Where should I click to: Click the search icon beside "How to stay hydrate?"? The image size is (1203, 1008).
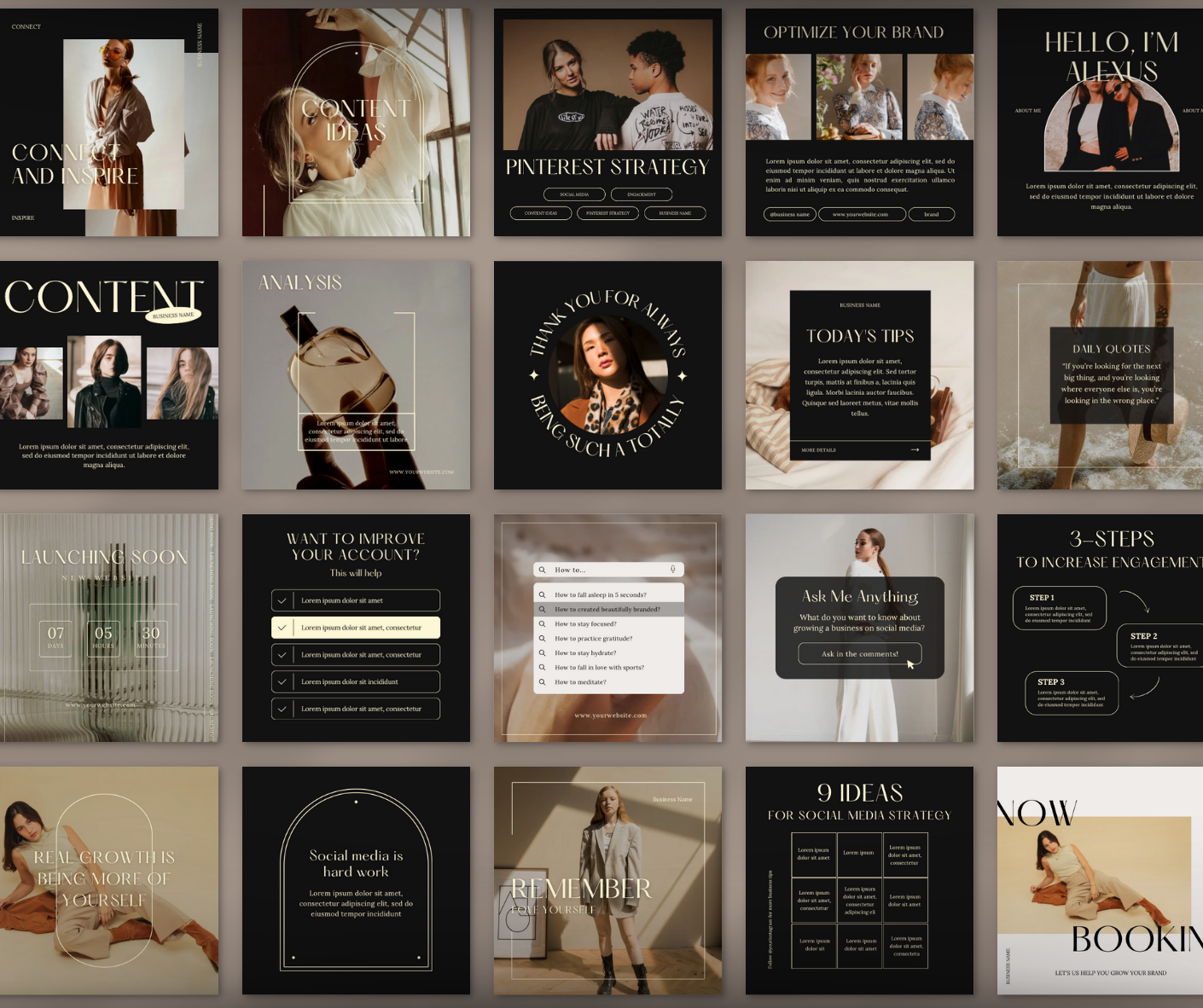coord(542,653)
